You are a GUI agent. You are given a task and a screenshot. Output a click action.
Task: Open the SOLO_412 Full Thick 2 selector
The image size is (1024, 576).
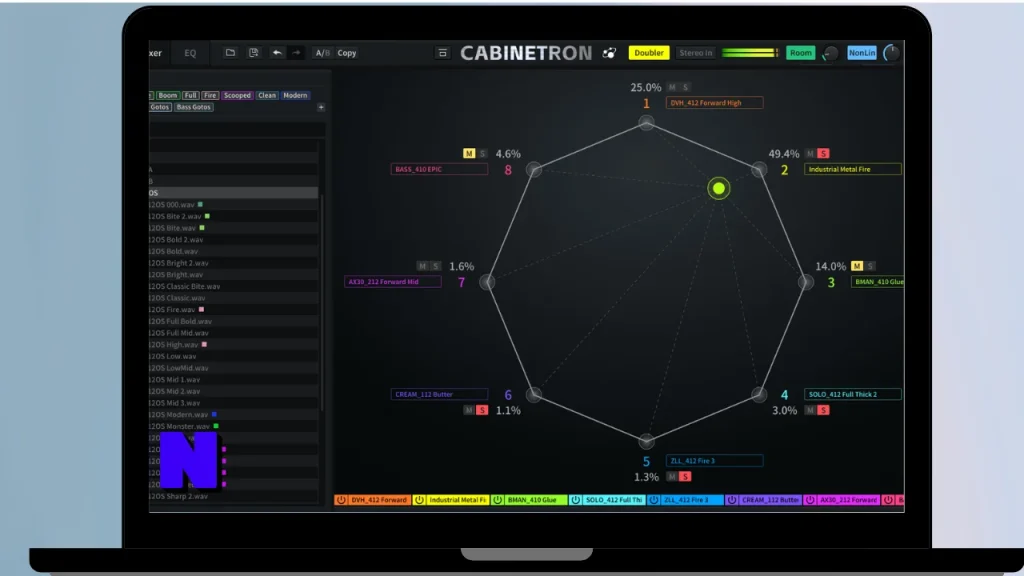(853, 394)
